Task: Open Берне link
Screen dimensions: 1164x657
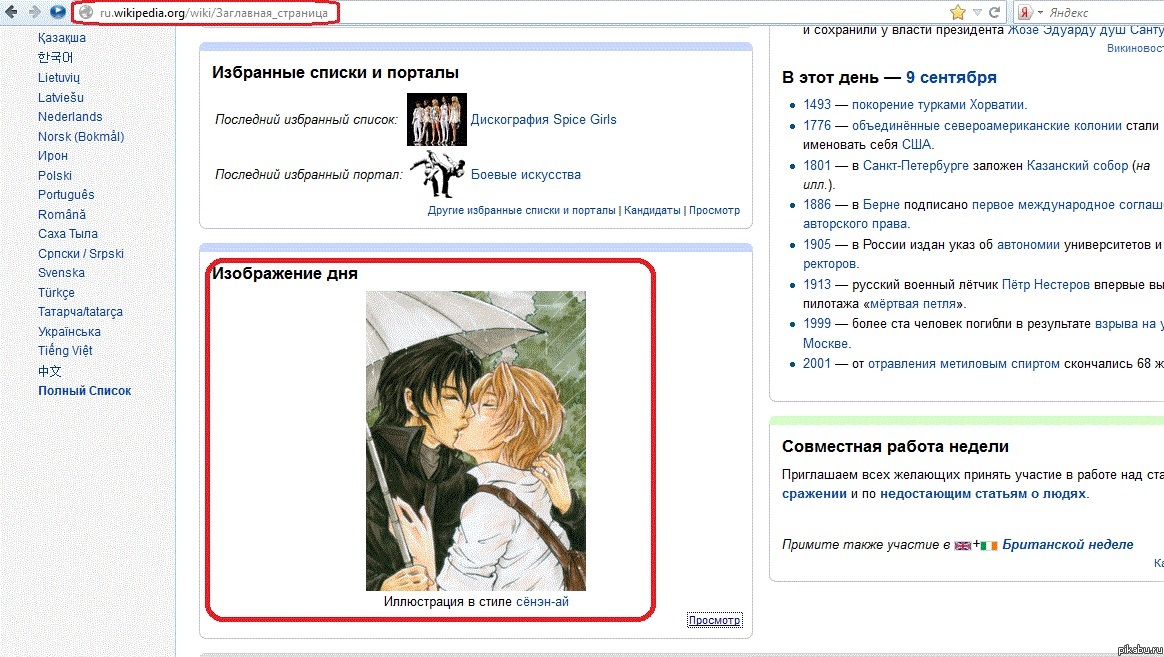Action: [x=881, y=205]
